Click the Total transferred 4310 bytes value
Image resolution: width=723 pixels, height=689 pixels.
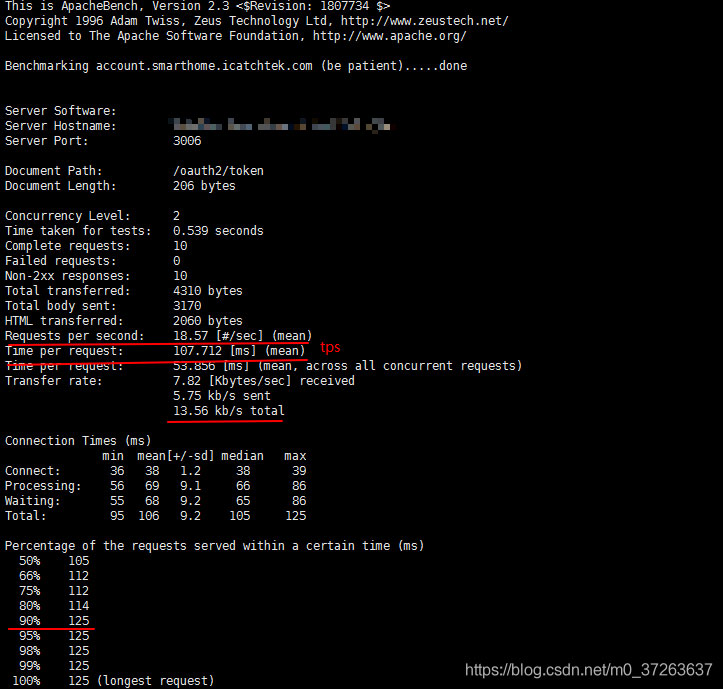pos(207,291)
